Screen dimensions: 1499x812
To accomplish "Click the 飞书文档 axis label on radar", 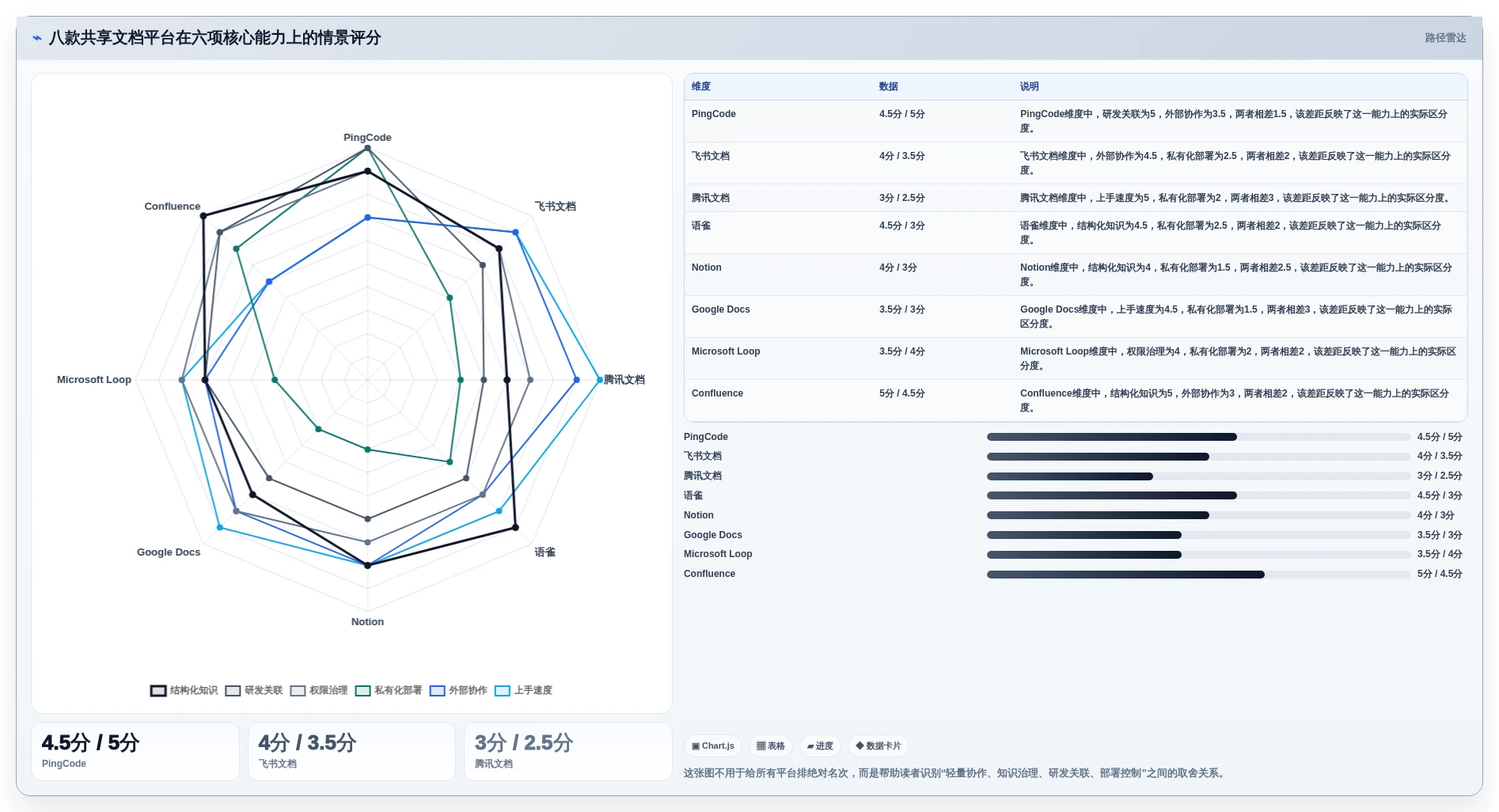I will coord(555,207).
